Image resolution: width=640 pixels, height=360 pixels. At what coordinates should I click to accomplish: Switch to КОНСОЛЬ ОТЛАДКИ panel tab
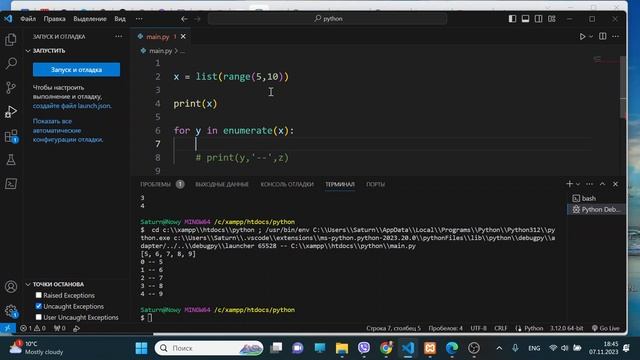(287, 184)
